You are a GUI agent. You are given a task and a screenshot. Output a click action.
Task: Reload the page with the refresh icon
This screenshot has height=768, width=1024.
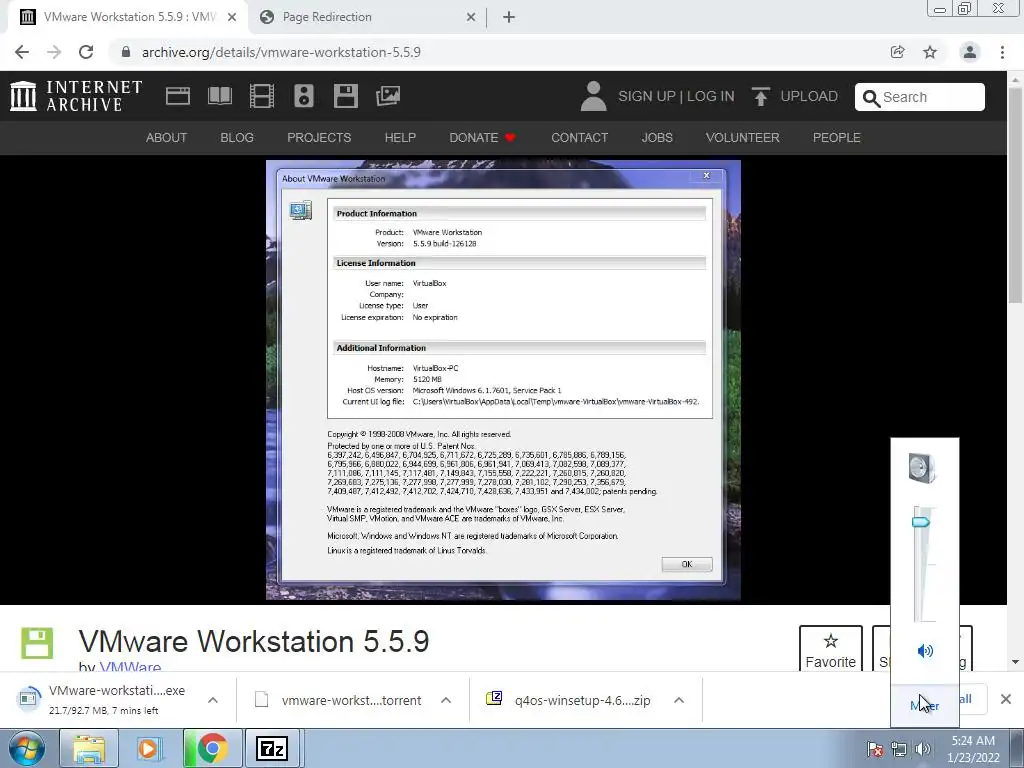click(86, 52)
